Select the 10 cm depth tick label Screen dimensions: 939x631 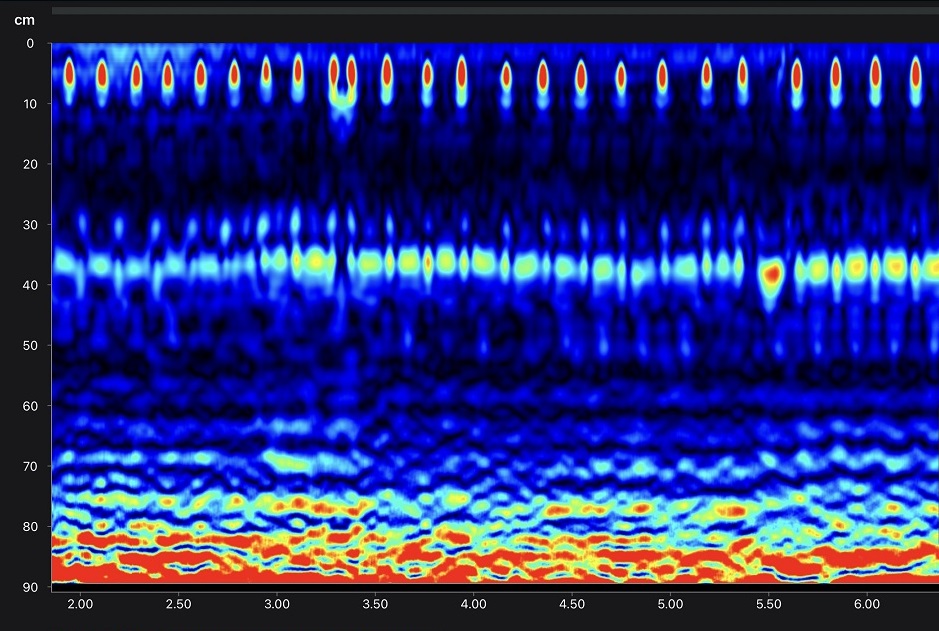point(28,104)
